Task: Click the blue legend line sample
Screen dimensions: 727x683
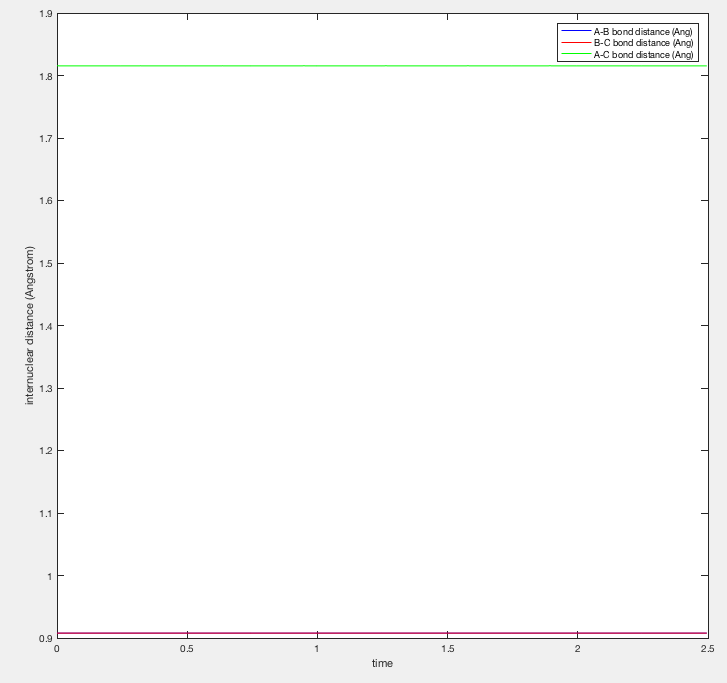Action: coord(576,31)
